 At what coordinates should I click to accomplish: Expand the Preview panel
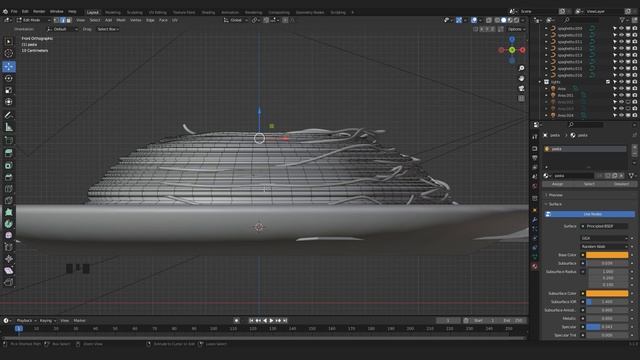pos(554,195)
